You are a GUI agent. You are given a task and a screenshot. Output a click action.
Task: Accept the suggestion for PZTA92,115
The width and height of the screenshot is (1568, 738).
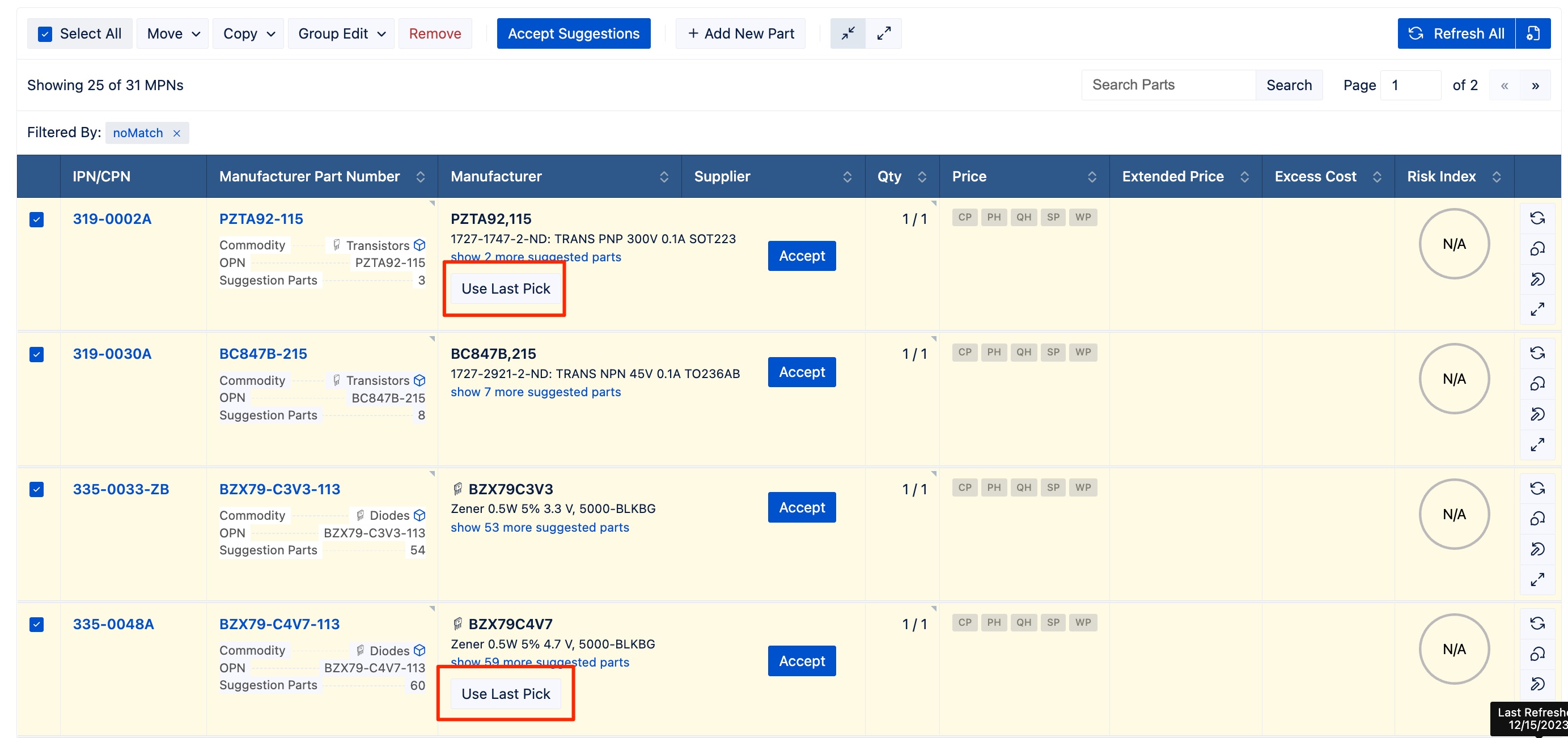click(802, 256)
